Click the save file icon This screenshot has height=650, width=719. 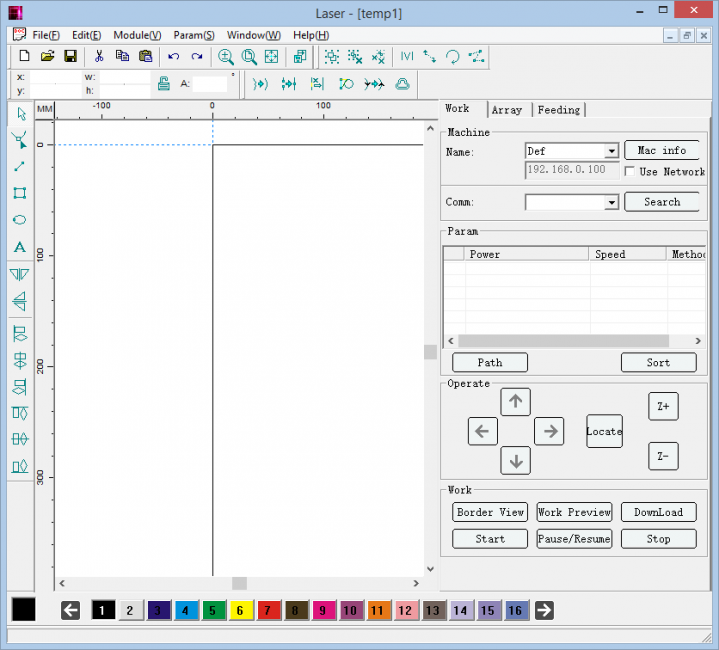click(71, 57)
